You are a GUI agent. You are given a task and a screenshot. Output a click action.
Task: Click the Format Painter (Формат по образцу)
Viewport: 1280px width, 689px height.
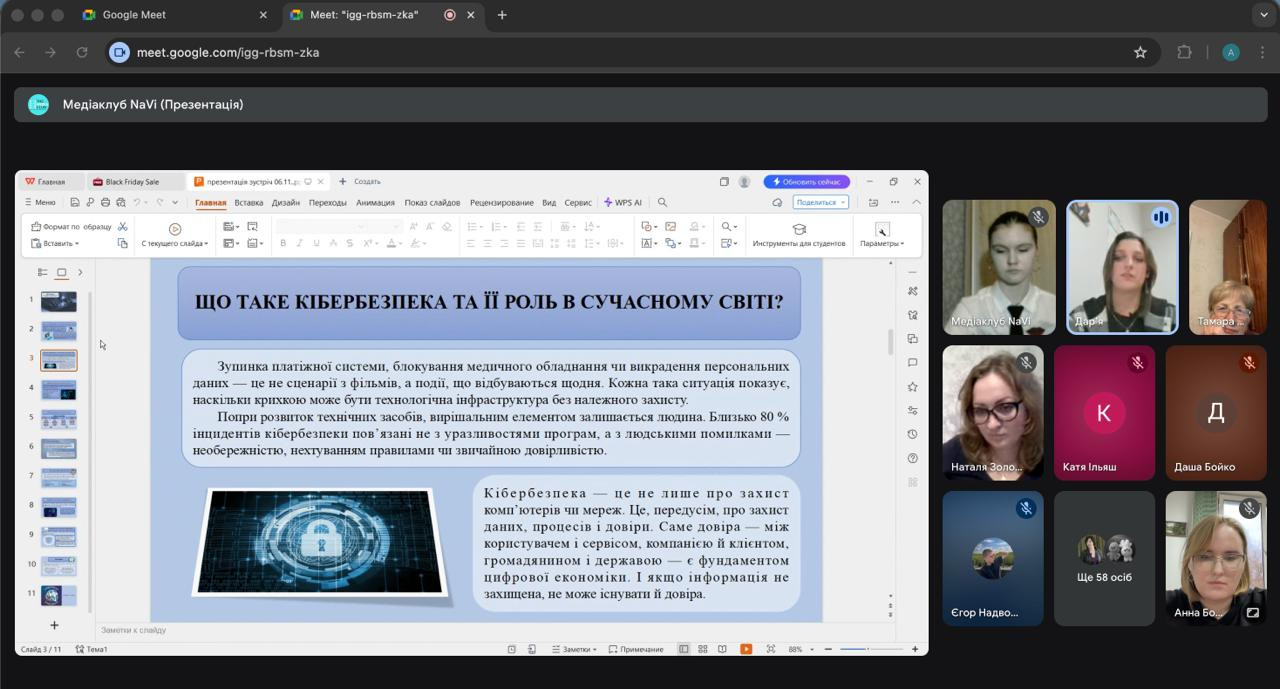tap(71, 227)
